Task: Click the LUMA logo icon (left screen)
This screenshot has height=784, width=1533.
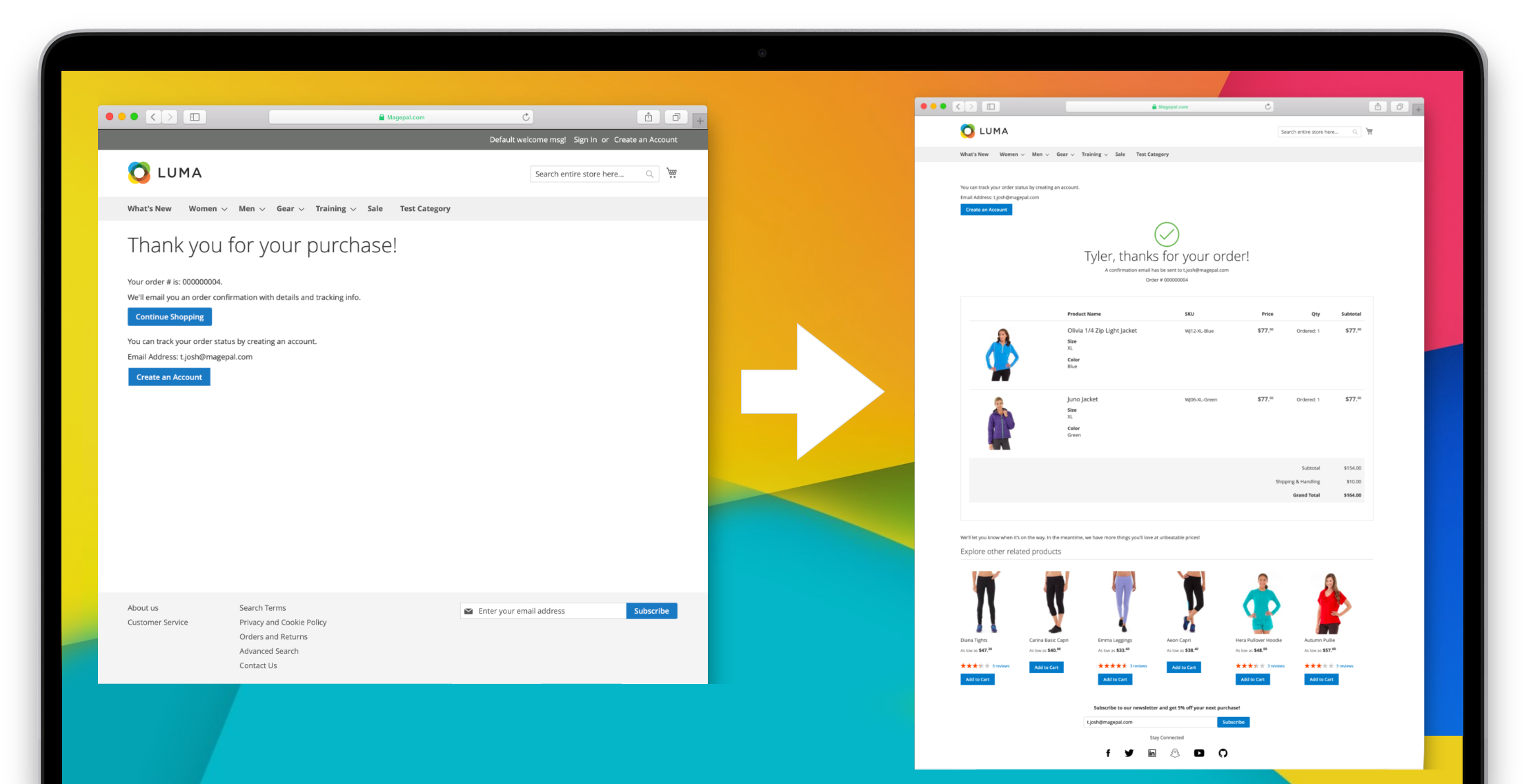Action: (139, 172)
